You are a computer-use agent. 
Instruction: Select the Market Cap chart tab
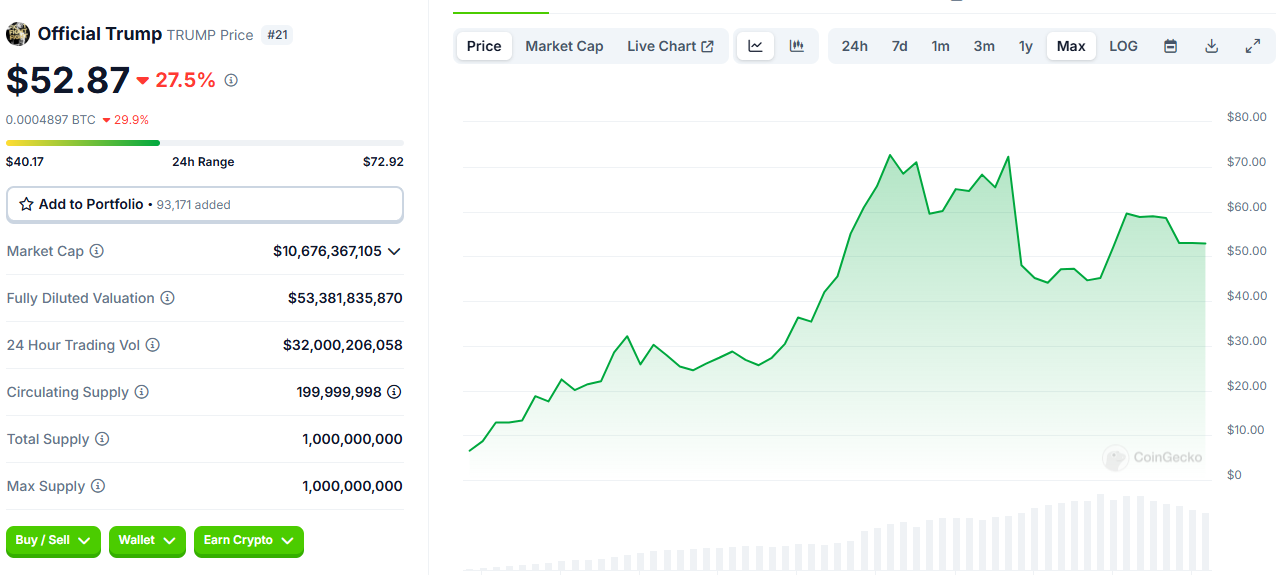[x=564, y=46]
